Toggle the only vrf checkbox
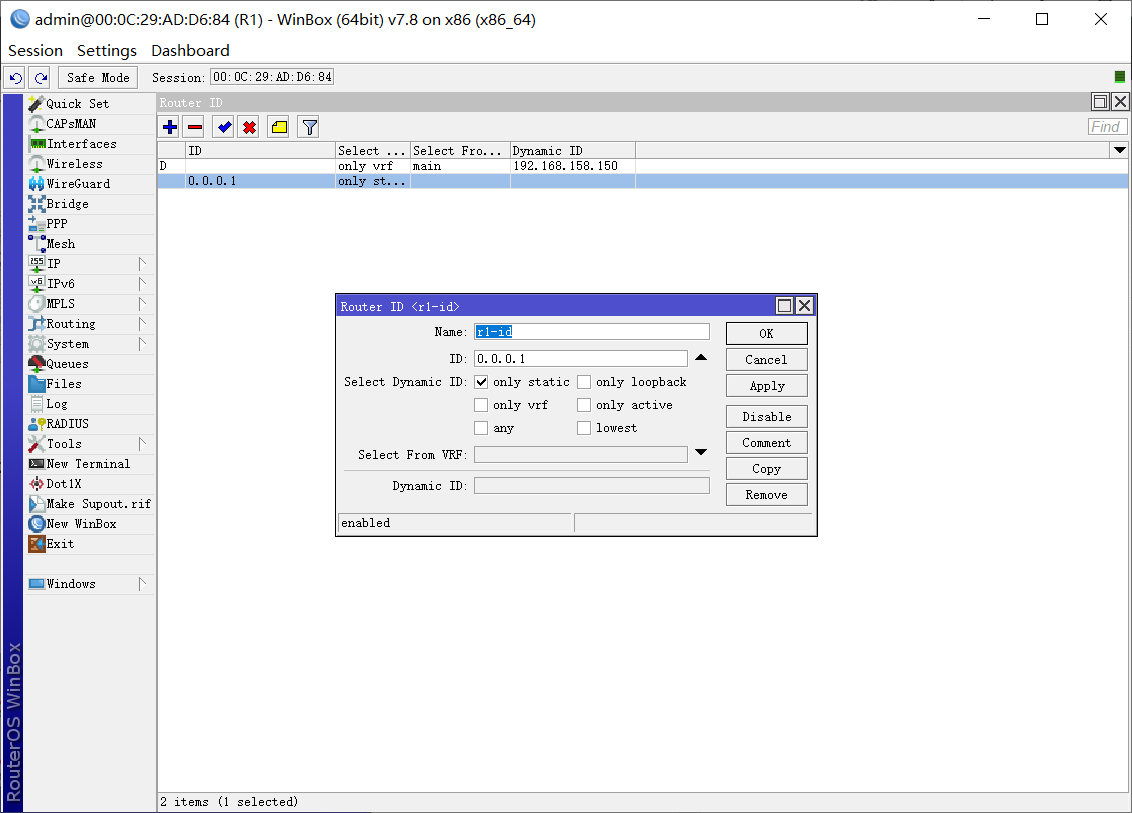 [481, 405]
